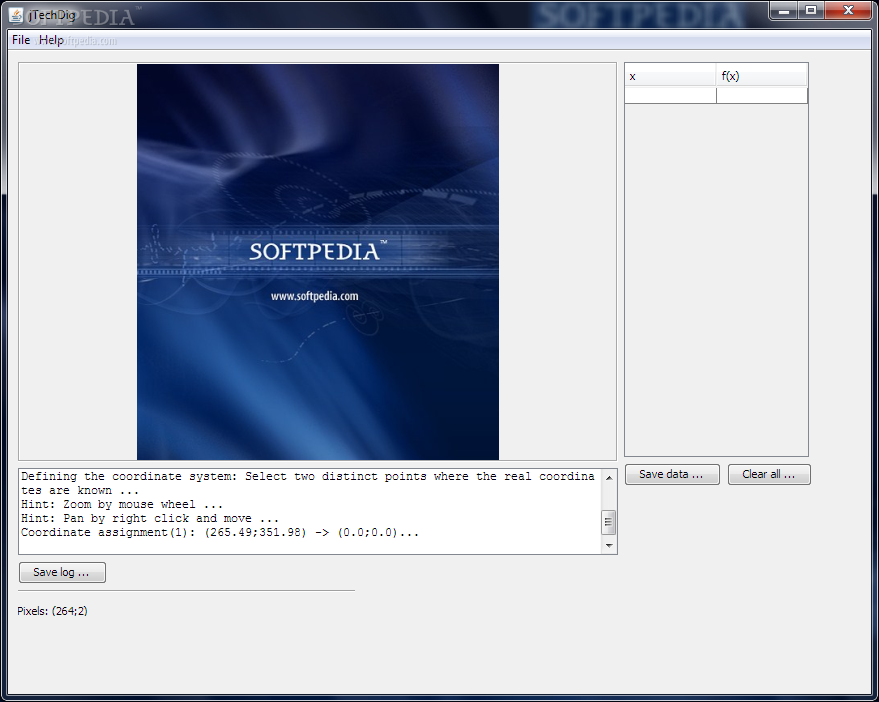
Task: Click the log scrollbar thumb
Action: (609, 522)
